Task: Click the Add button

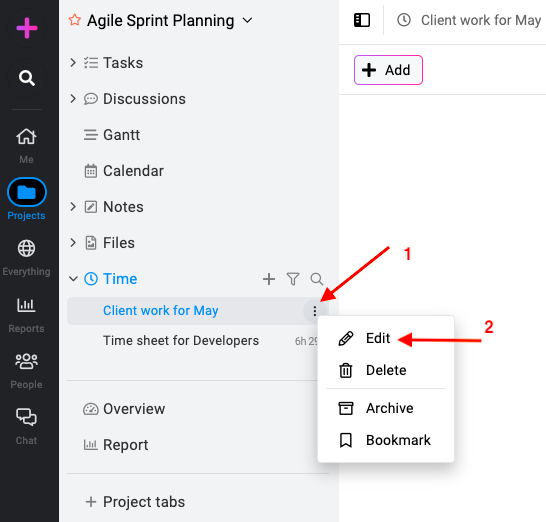Action: point(388,70)
